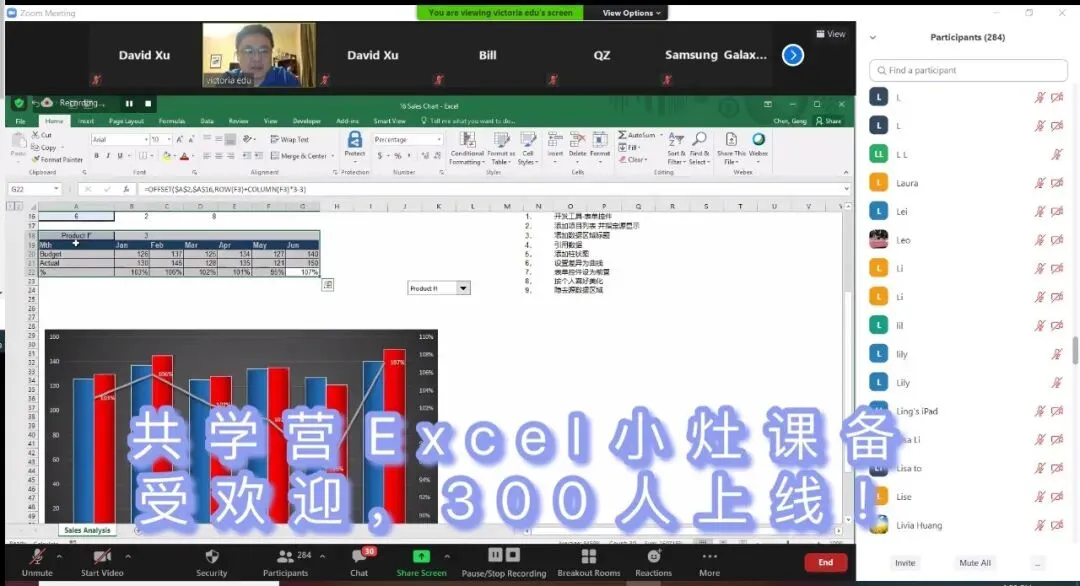Click the font color red A swatch

coord(184,157)
